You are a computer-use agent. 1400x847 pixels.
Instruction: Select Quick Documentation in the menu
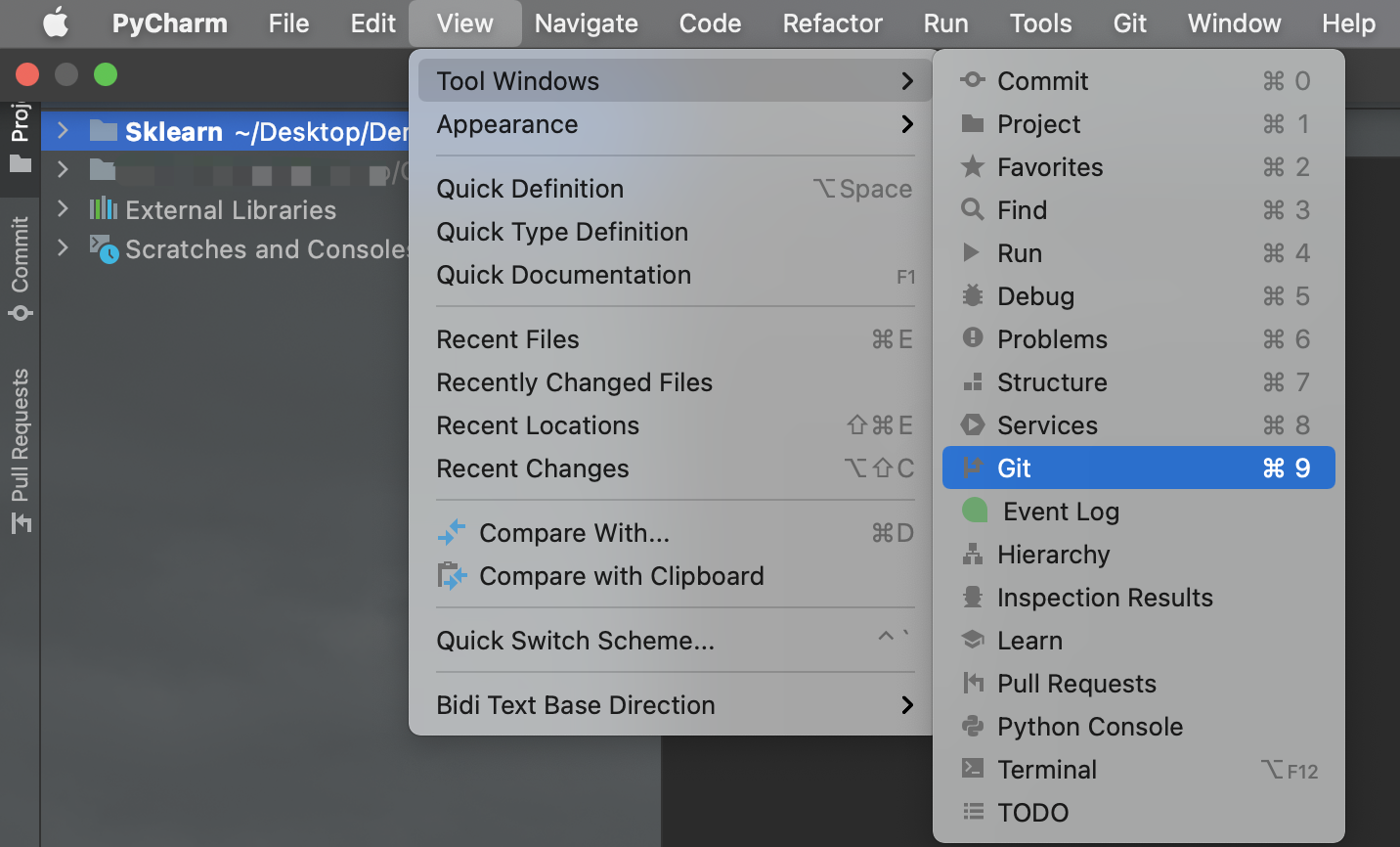[562, 275]
